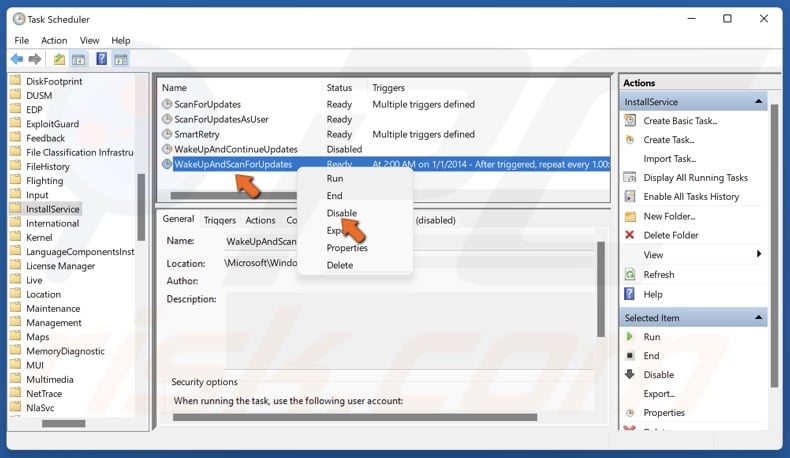Collapse the Selected Item actions section
The height and width of the screenshot is (458, 790).
point(758,317)
